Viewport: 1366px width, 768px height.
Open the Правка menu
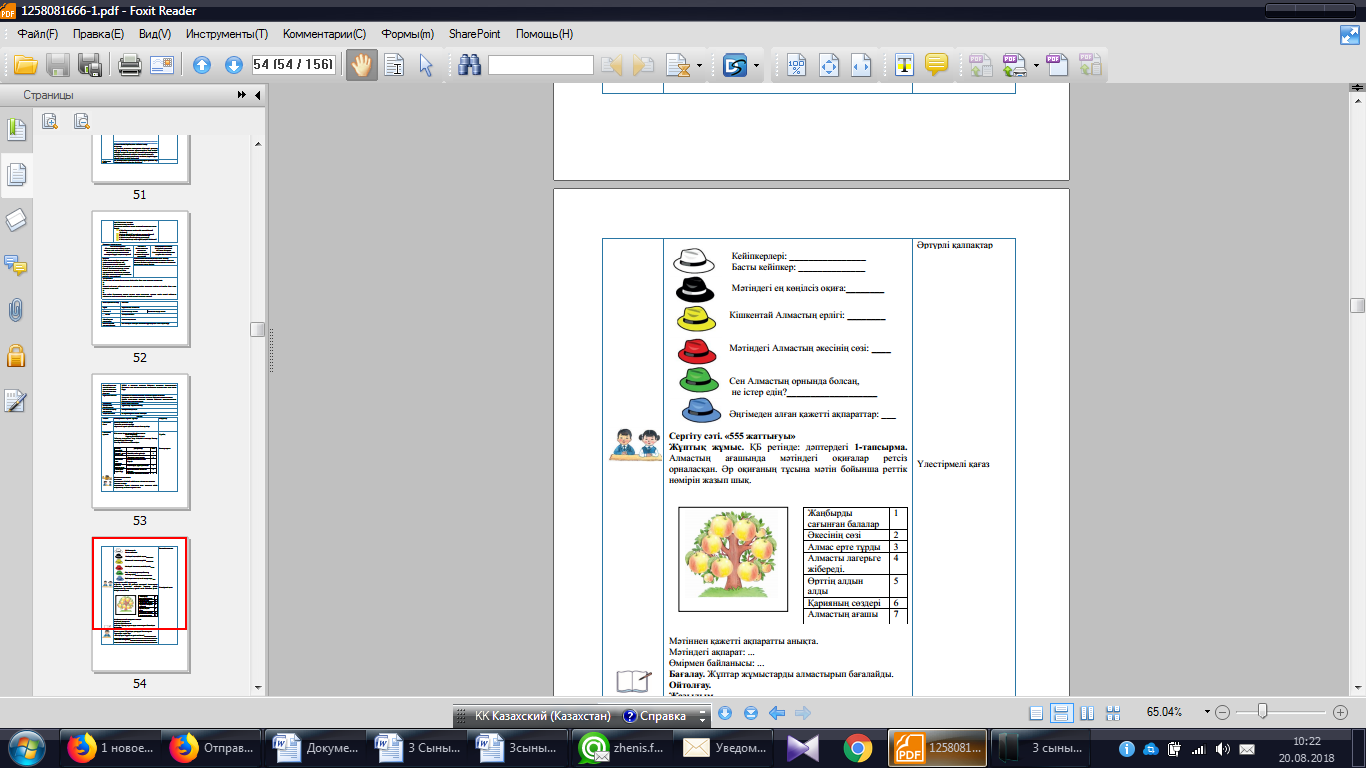point(98,34)
